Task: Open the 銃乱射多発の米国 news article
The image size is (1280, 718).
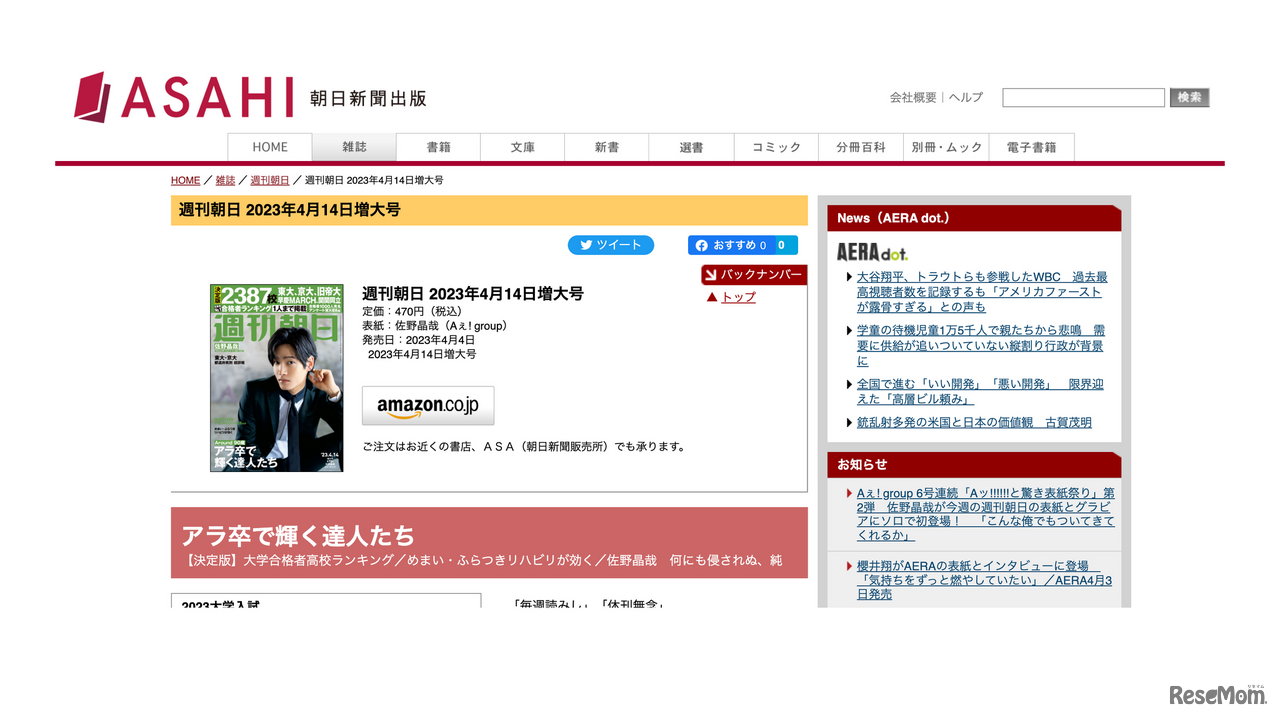Action: [974, 423]
